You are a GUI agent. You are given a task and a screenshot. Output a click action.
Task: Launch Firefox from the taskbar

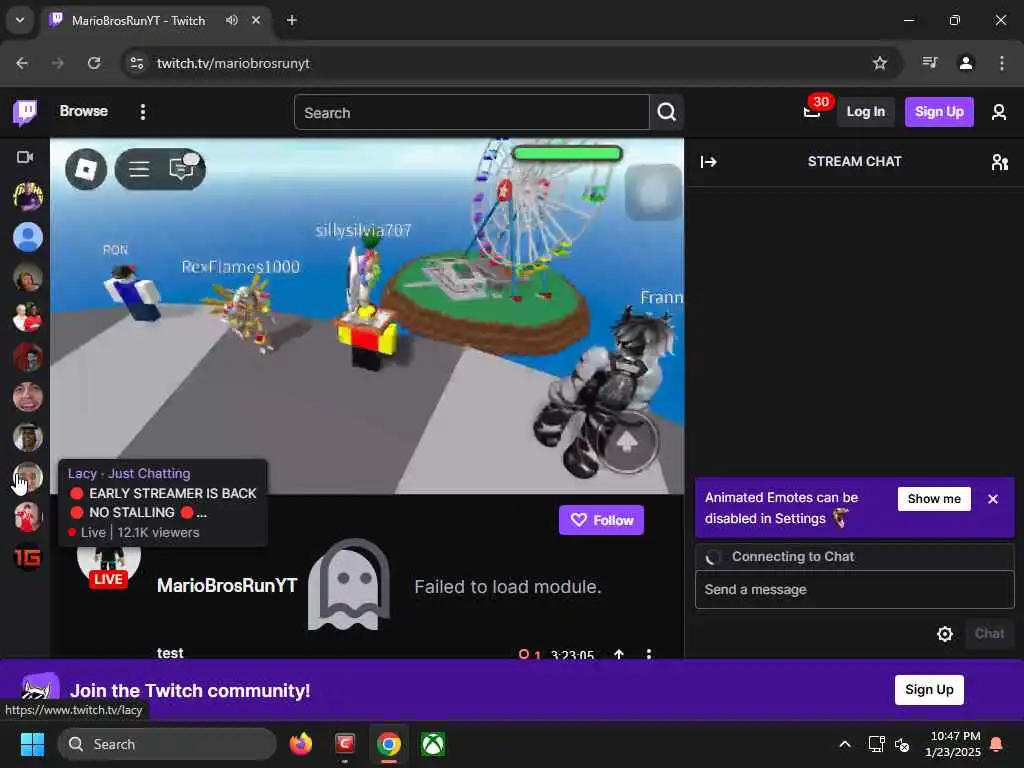(x=300, y=744)
